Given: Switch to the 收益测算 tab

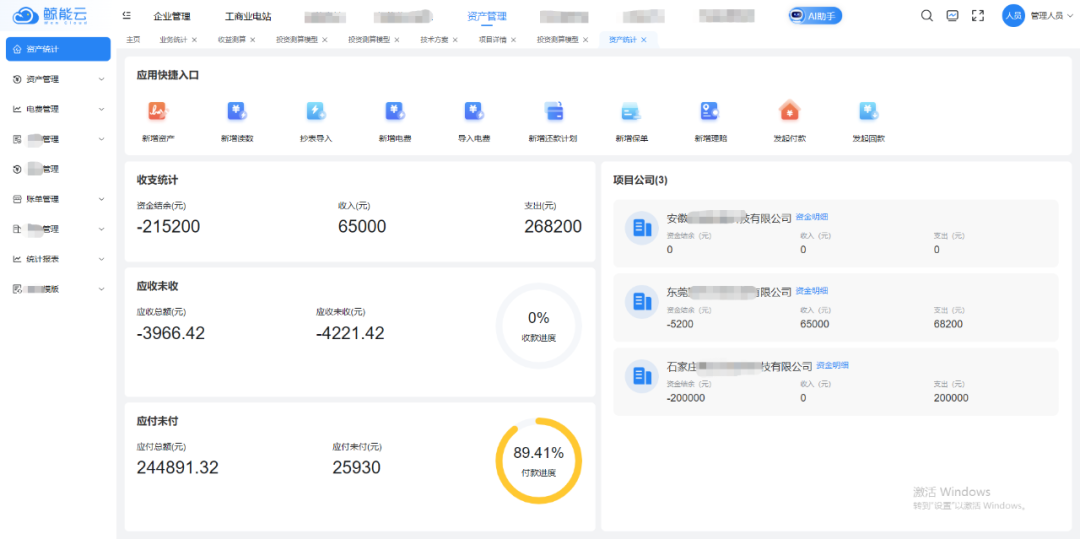Looking at the screenshot, I should click(x=231, y=40).
